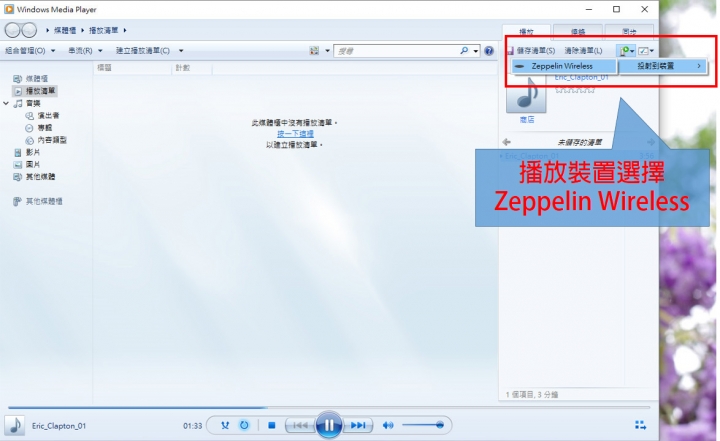This screenshot has height=441, width=720.
Task: Switch to the 播放 tab
Action: (526, 31)
